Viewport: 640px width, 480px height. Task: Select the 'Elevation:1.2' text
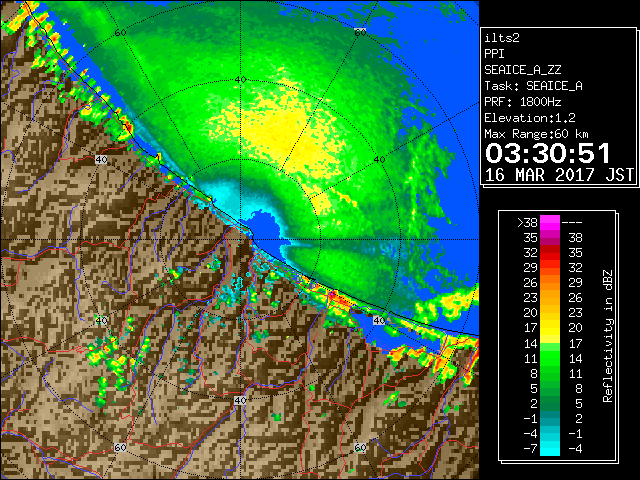point(529,118)
